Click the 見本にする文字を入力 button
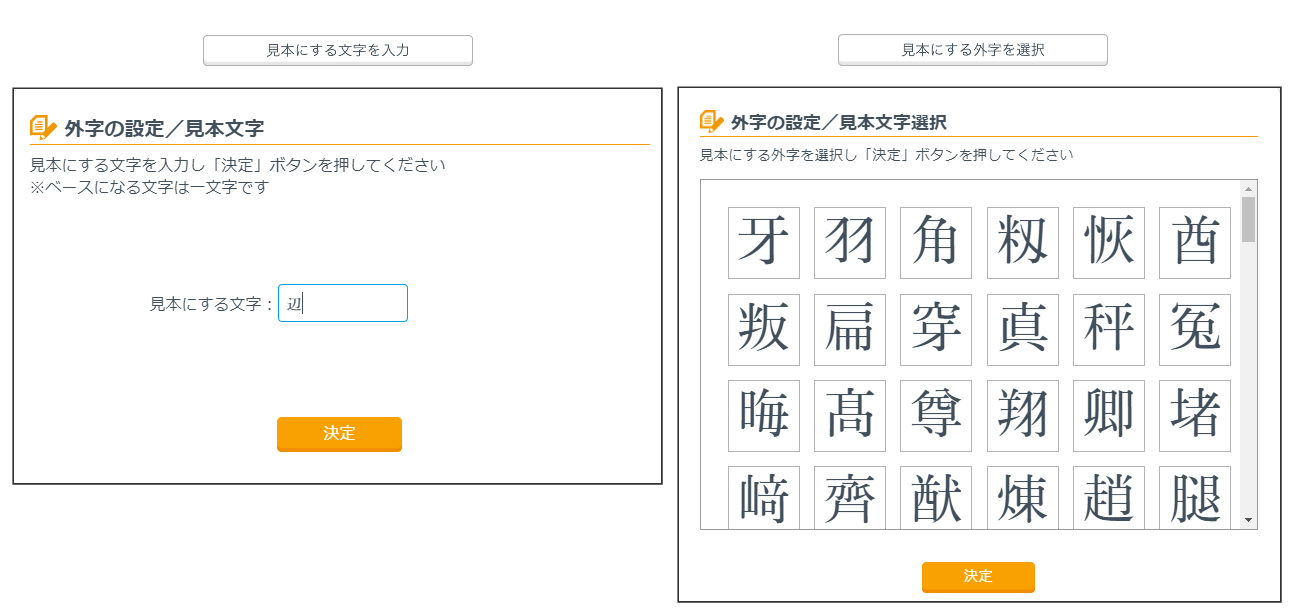Image resolution: width=1295 pixels, height=615 pixels. pyautogui.click(x=337, y=50)
